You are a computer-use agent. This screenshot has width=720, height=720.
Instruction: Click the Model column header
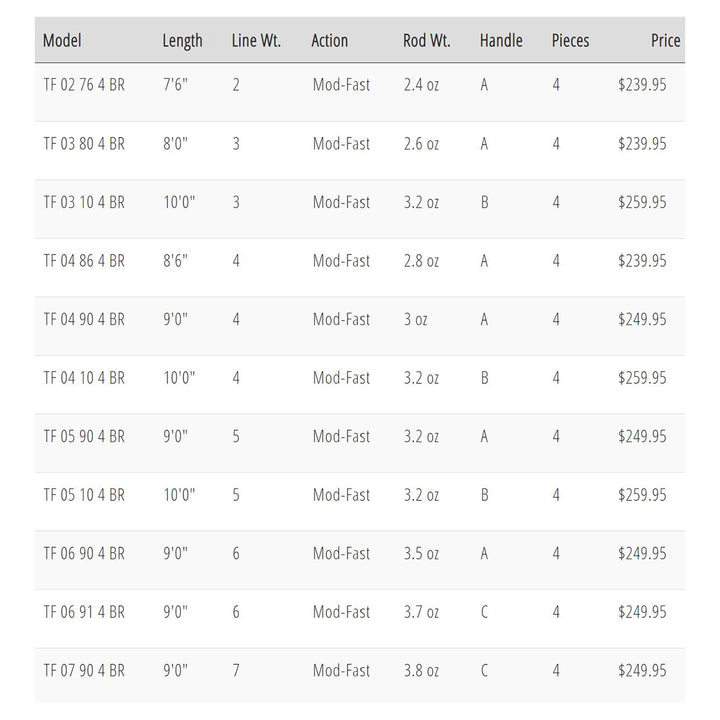(x=62, y=41)
